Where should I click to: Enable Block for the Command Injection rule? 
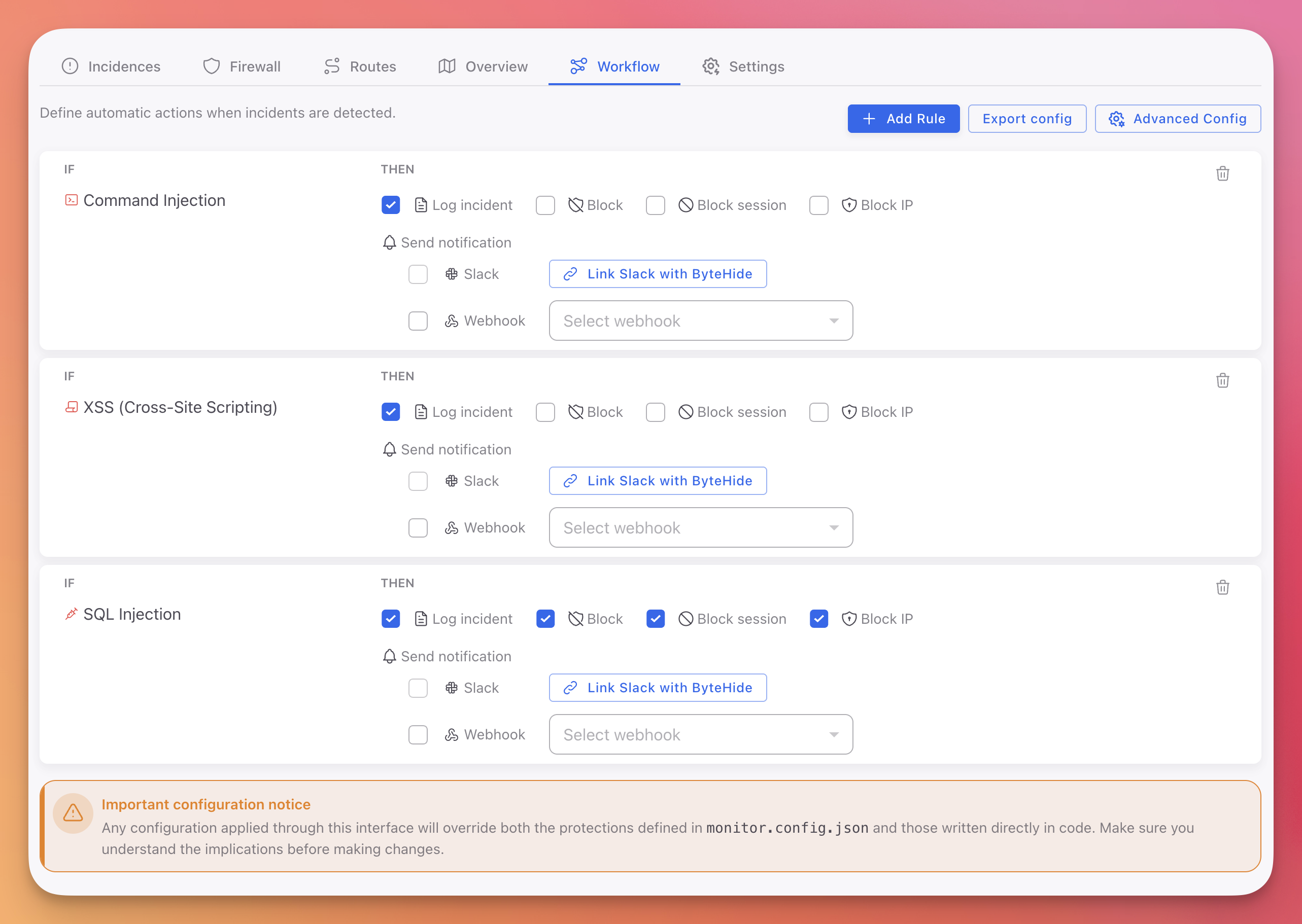[x=545, y=205]
